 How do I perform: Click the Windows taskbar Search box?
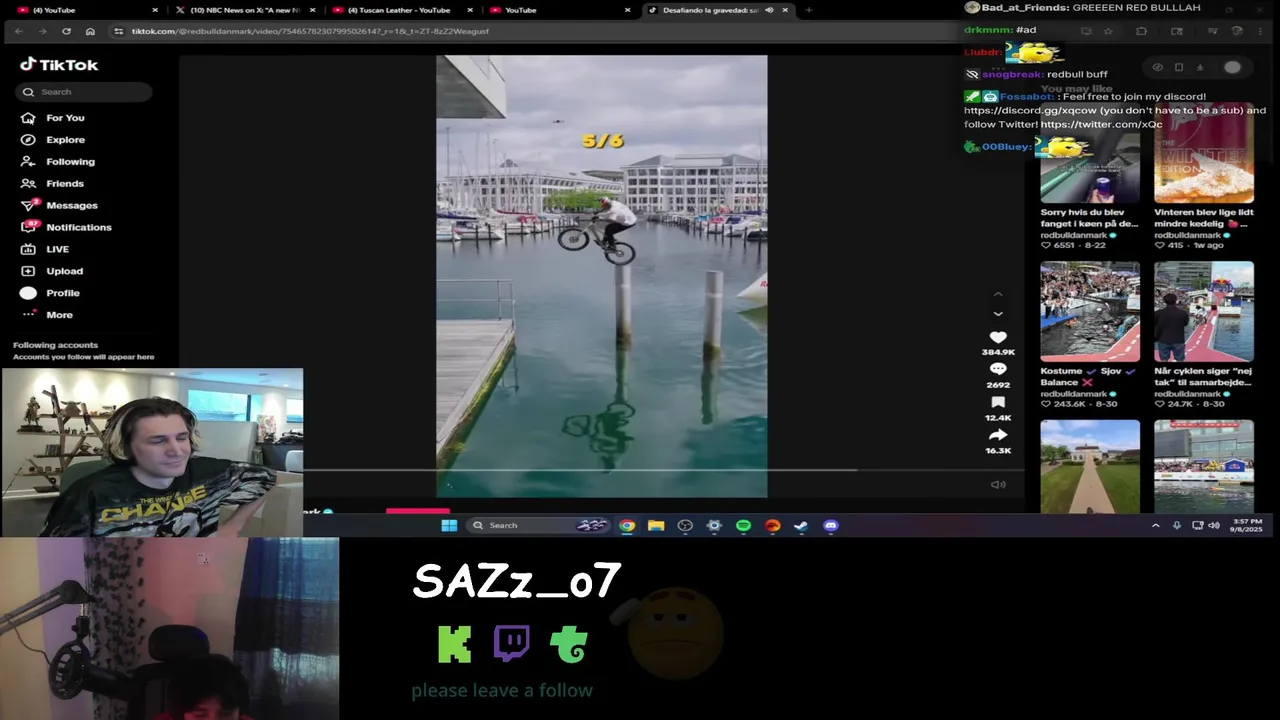pos(540,525)
